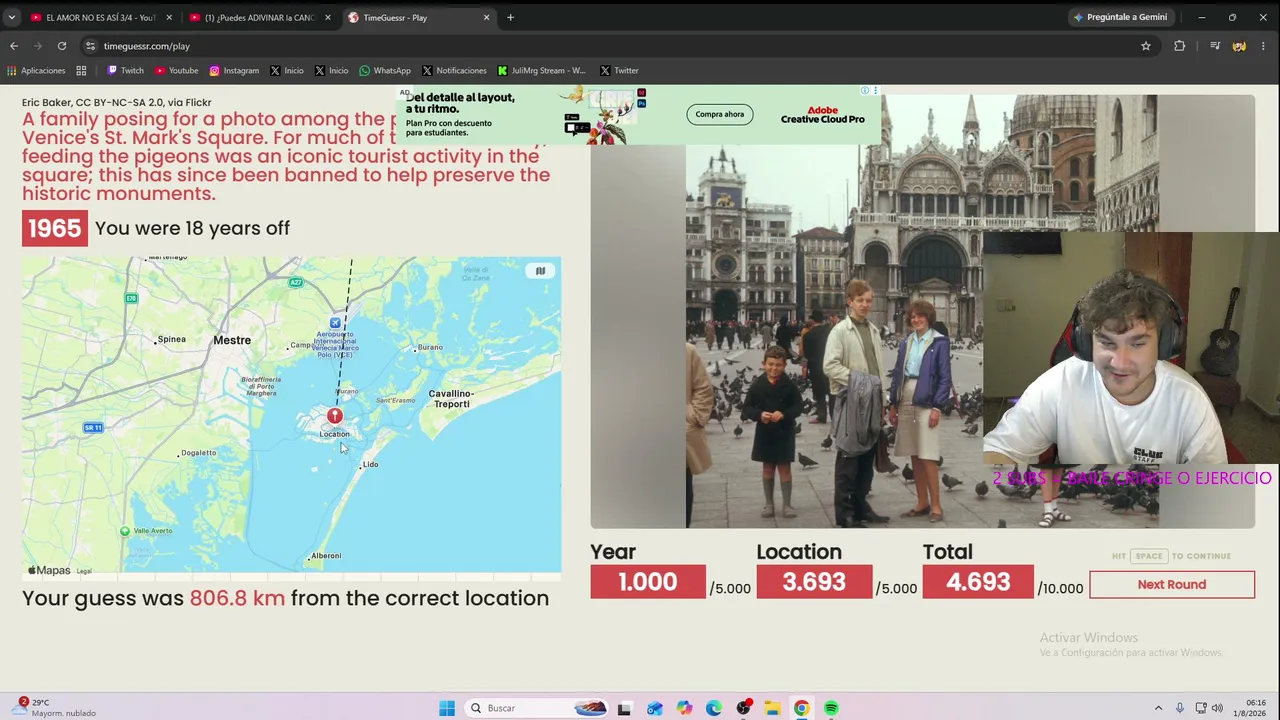The height and width of the screenshot is (720, 1280).
Task: Close the ¿Puedes ADIVINAR tab
Action: [x=327, y=17]
